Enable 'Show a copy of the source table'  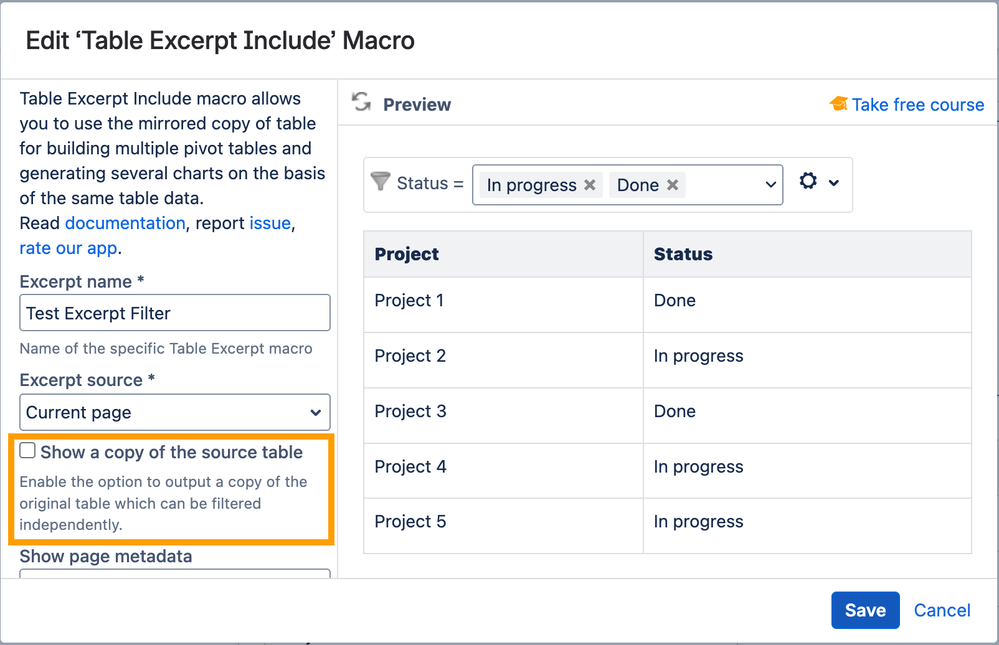27,451
